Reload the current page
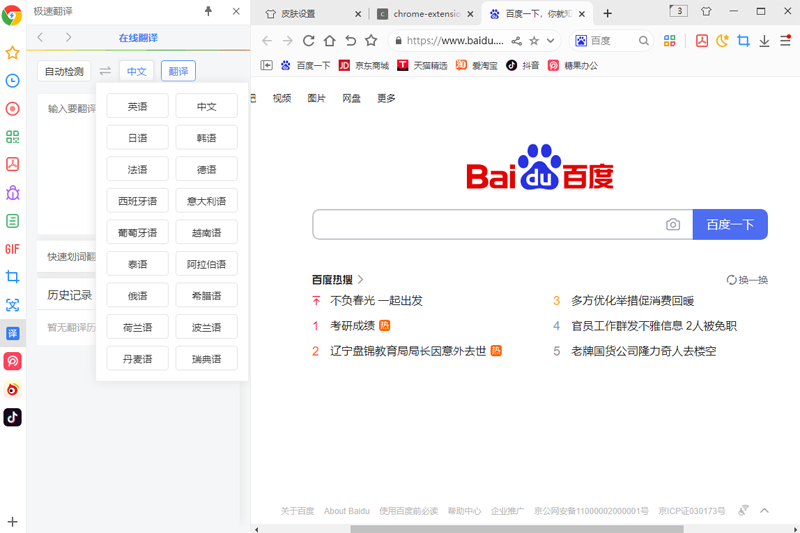This screenshot has width=800, height=533. point(308,40)
